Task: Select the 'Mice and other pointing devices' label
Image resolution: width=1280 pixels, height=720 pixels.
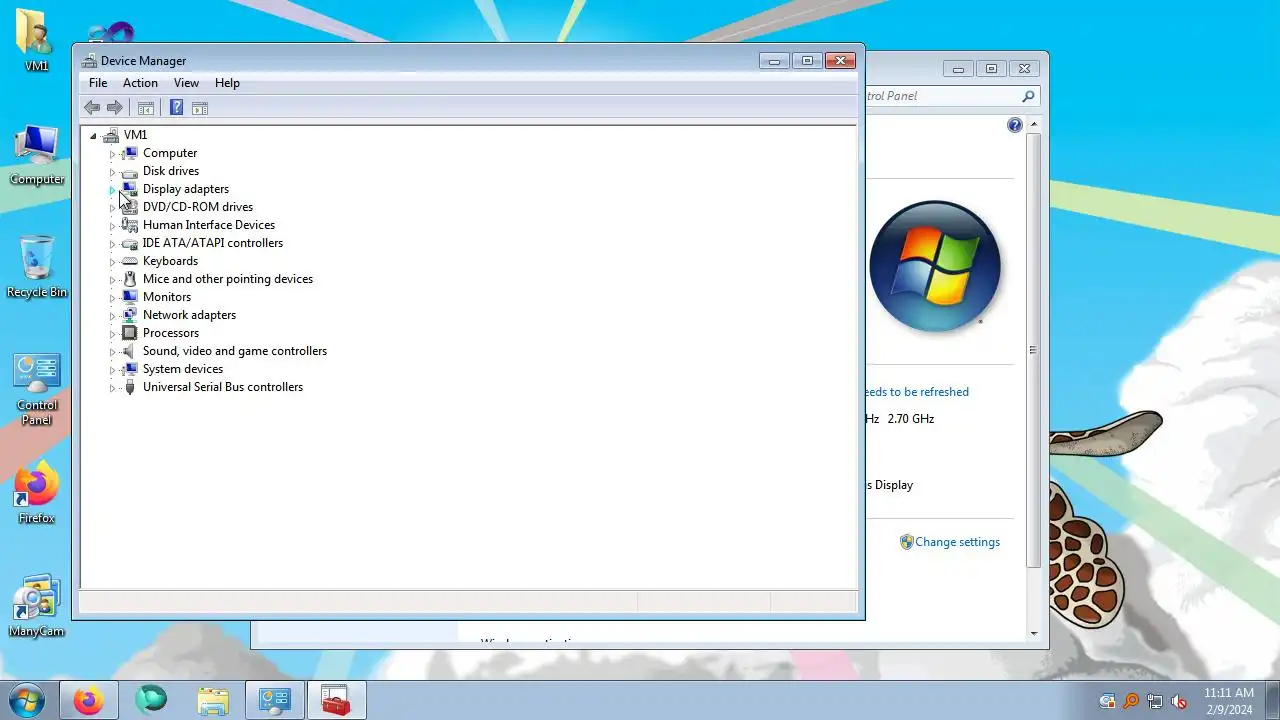Action: [x=228, y=279]
